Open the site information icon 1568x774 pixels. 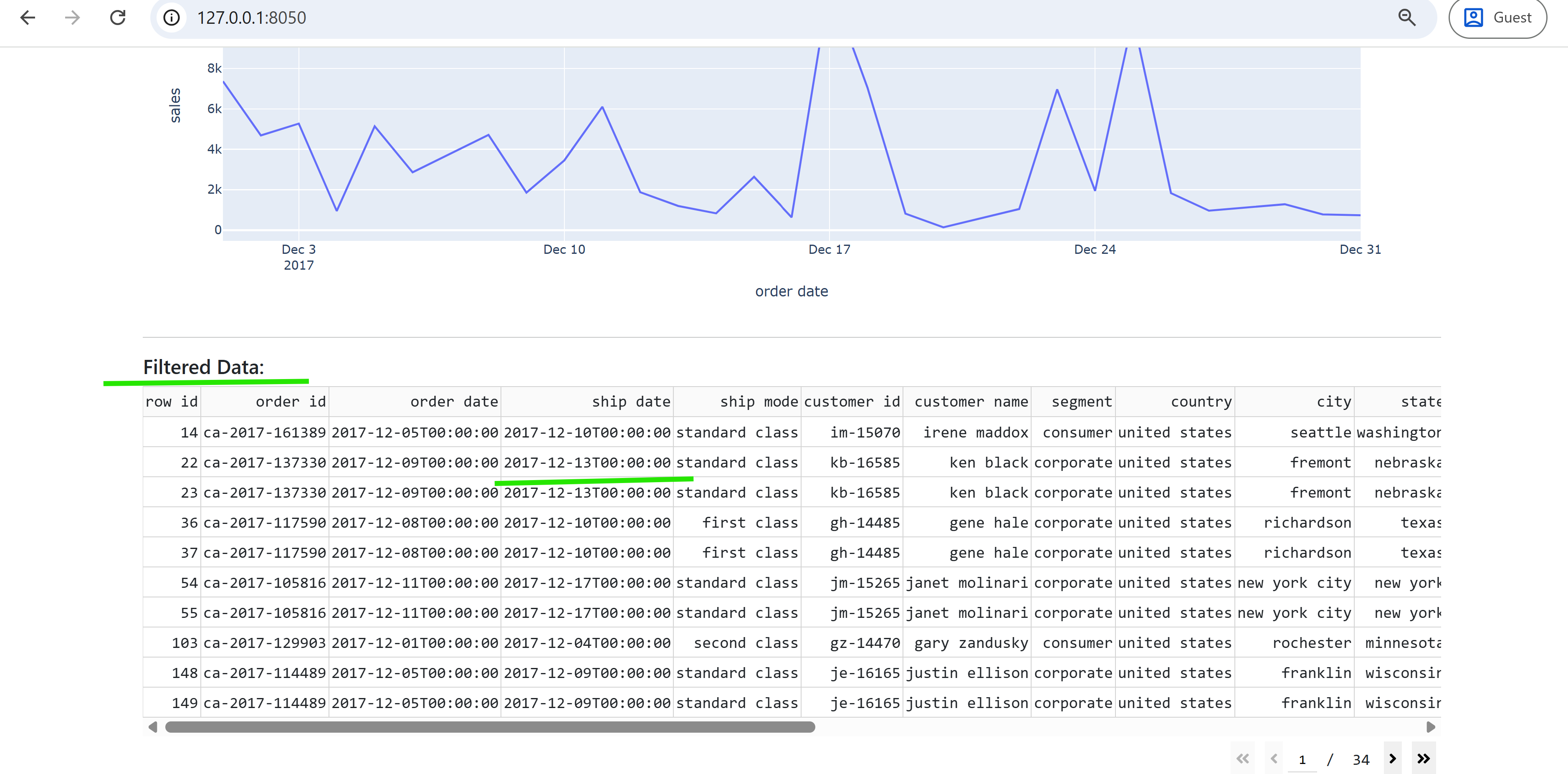[172, 18]
